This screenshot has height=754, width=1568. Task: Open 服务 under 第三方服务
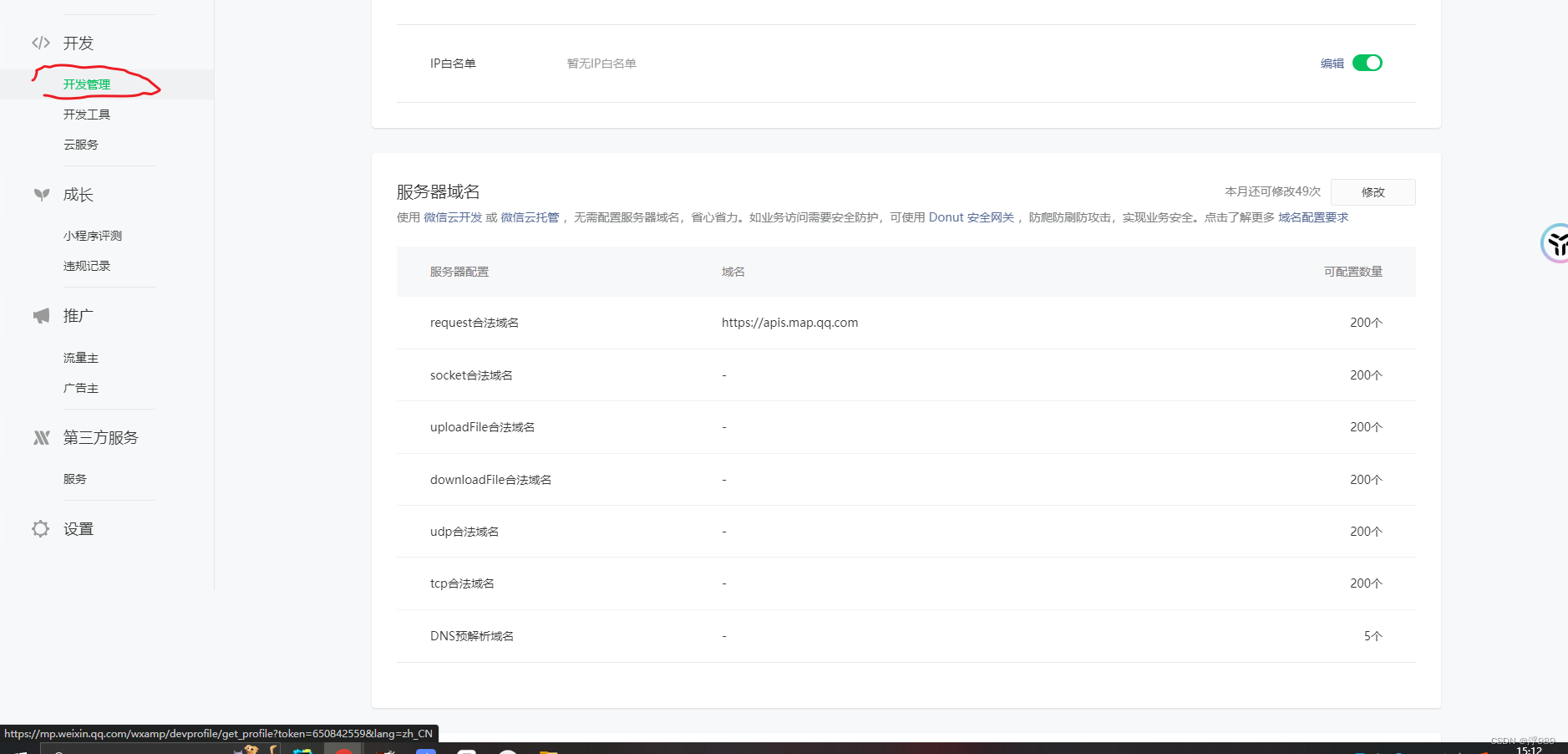pos(75,479)
